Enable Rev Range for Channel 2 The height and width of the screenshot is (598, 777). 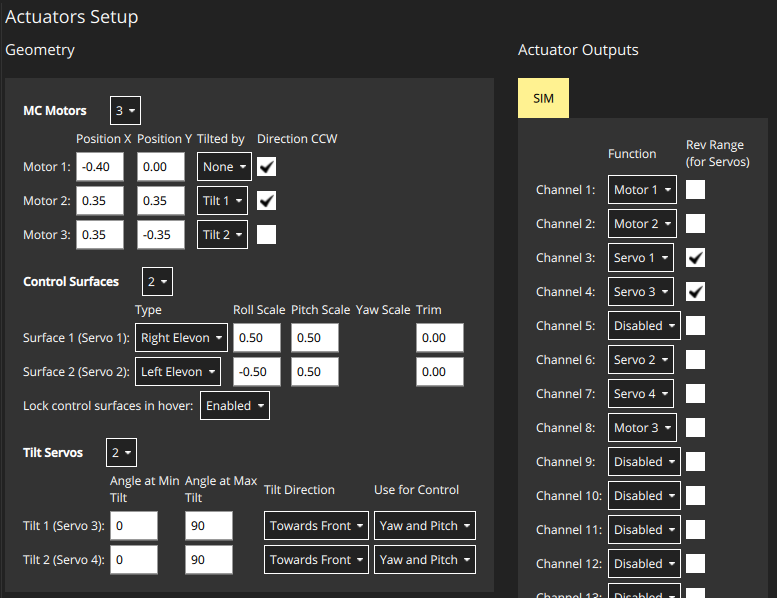coord(695,223)
